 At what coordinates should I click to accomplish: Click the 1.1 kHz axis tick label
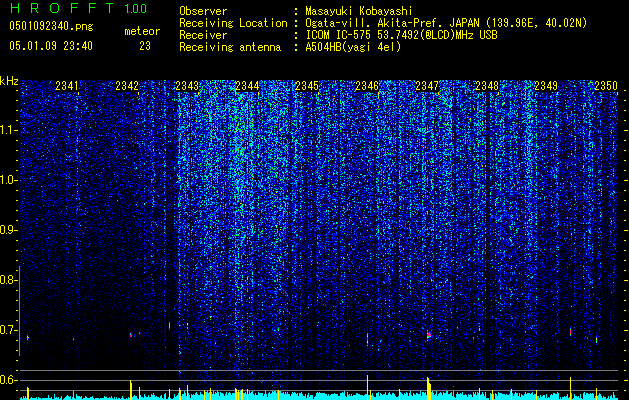[x=8, y=130]
